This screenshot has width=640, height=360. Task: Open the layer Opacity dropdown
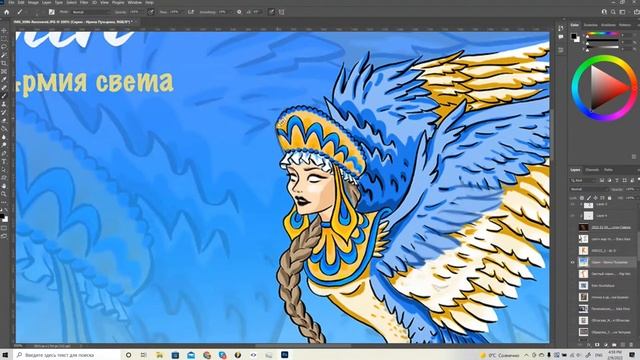click(x=632, y=189)
